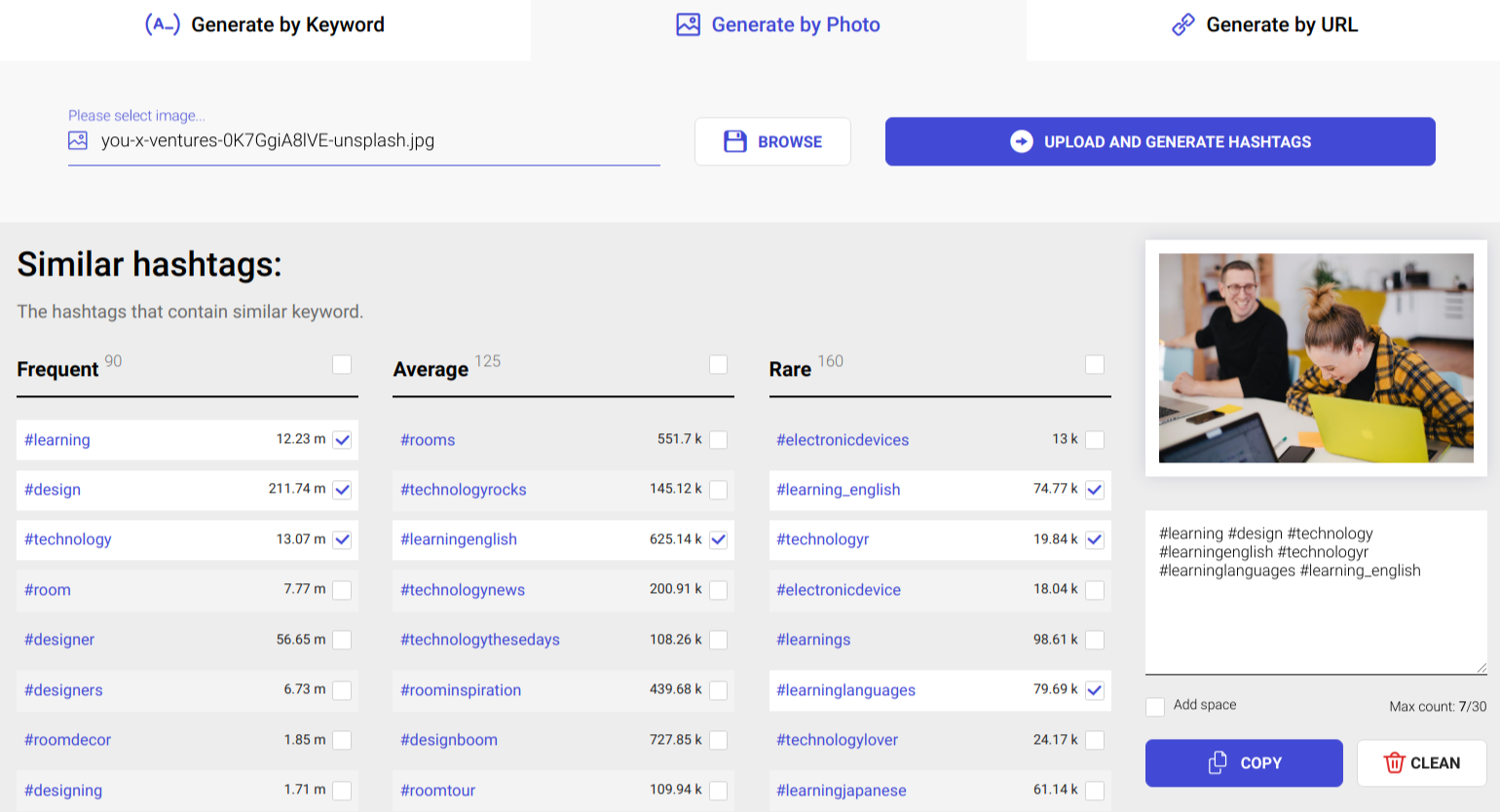Uncheck the #learning hashtag checkbox

click(342, 440)
